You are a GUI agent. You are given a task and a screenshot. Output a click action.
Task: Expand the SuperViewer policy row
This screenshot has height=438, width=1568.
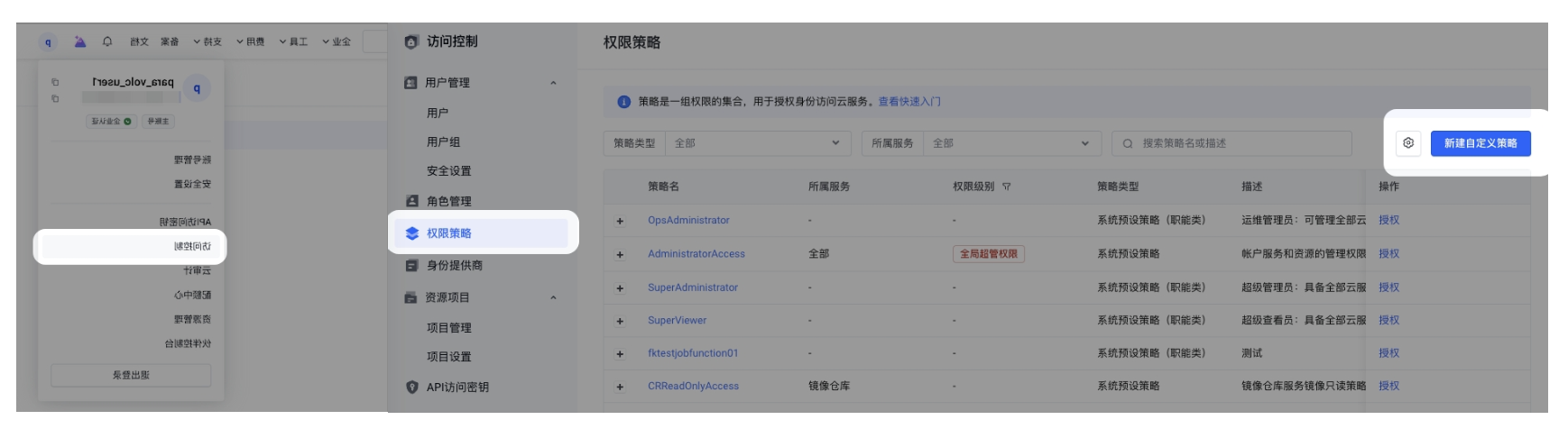pyautogui.click(x=620, y=321)
